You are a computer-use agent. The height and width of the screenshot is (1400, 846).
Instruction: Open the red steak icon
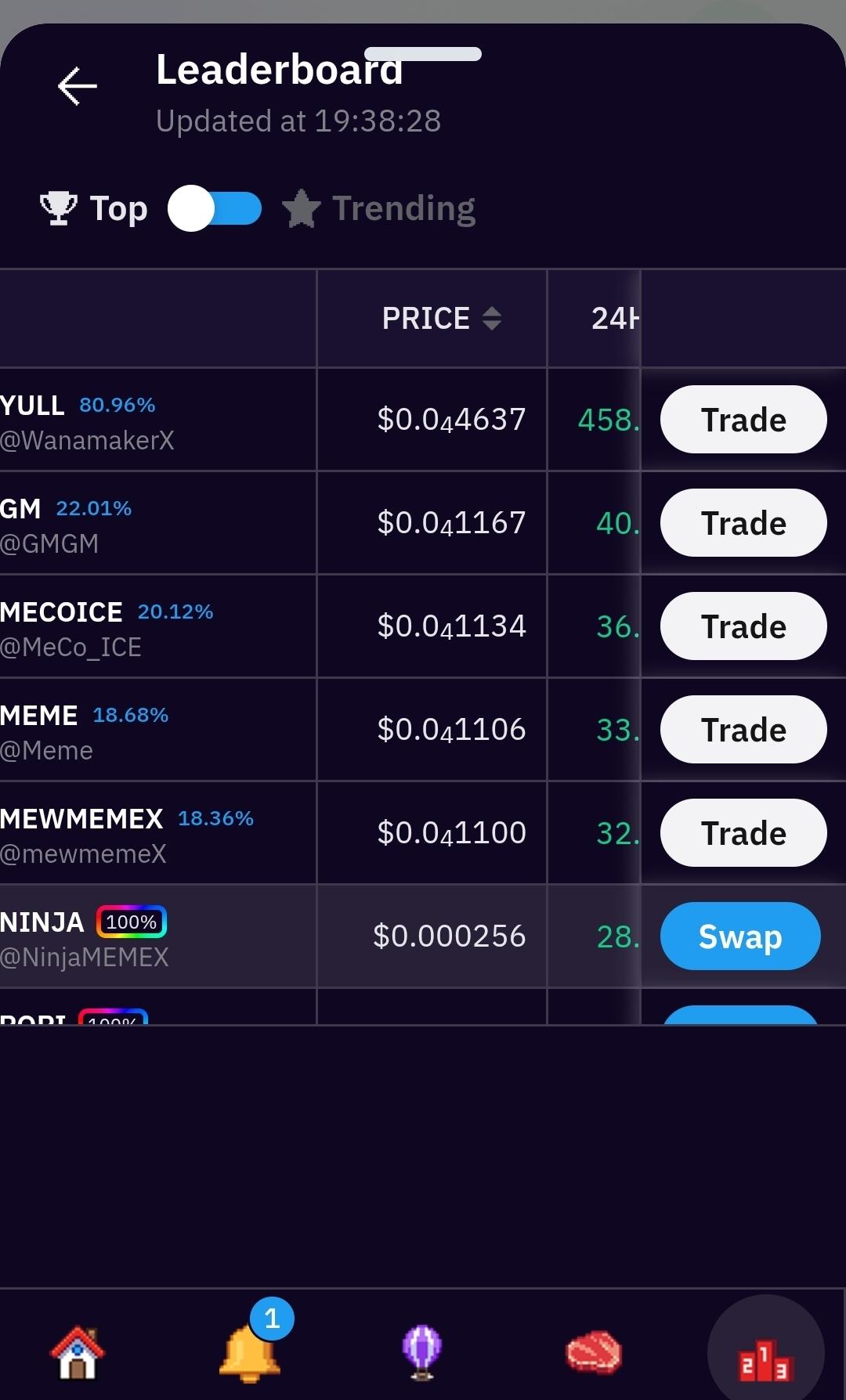594,1352
